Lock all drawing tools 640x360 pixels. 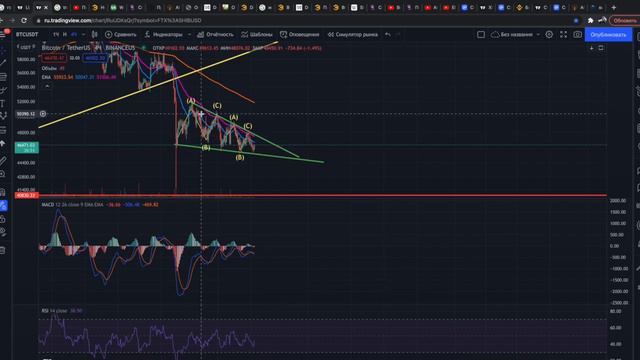[x=2, y=219]
